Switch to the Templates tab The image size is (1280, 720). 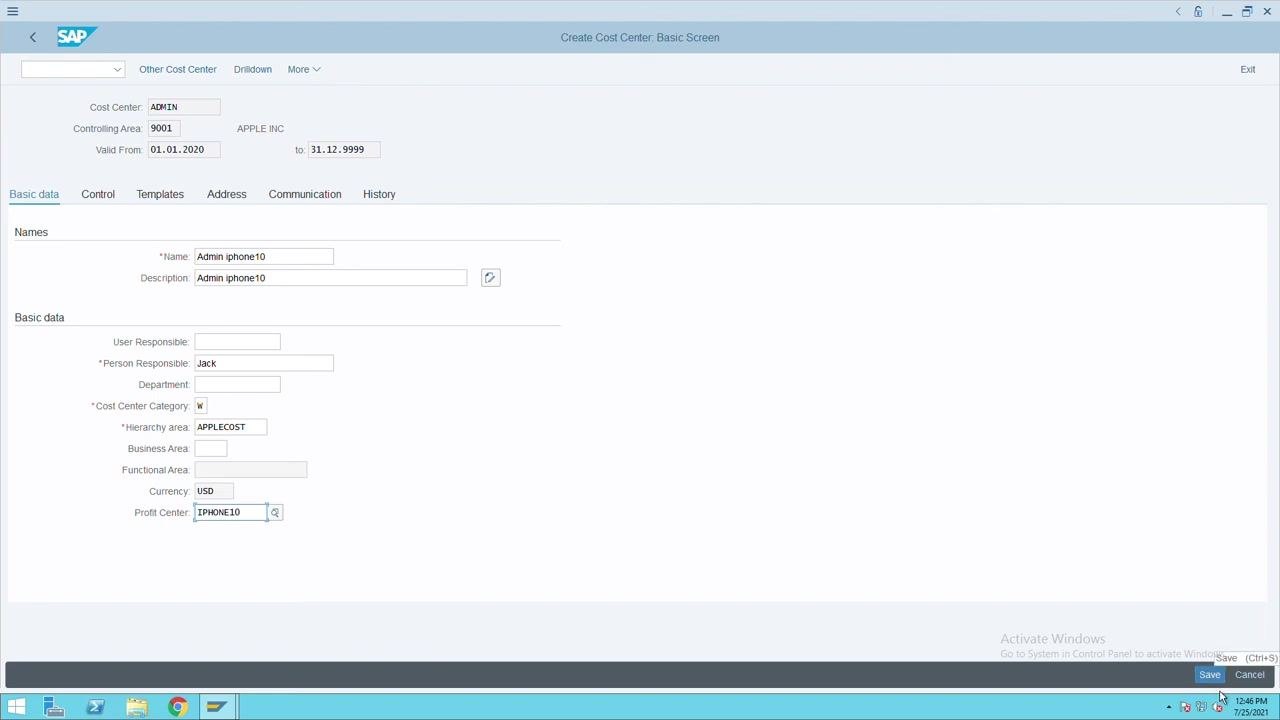click(160, 194)
